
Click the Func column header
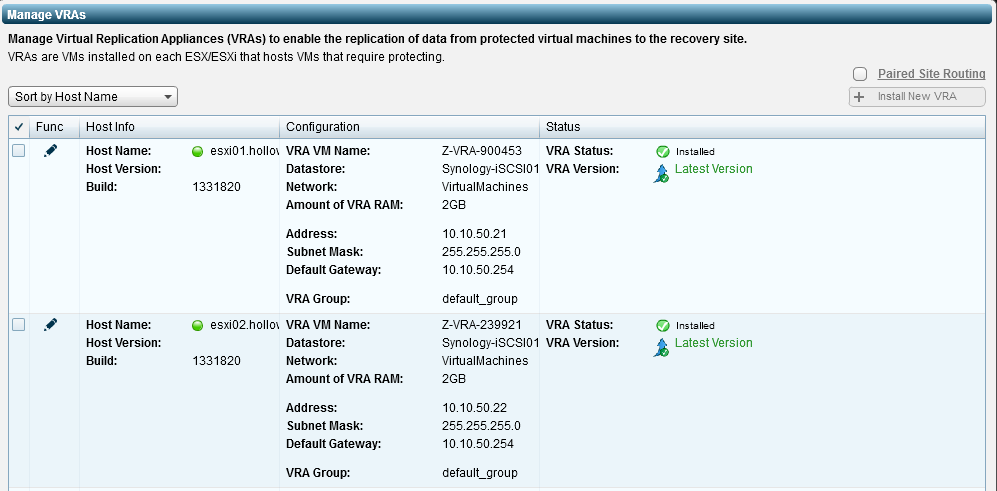point(49,127)
